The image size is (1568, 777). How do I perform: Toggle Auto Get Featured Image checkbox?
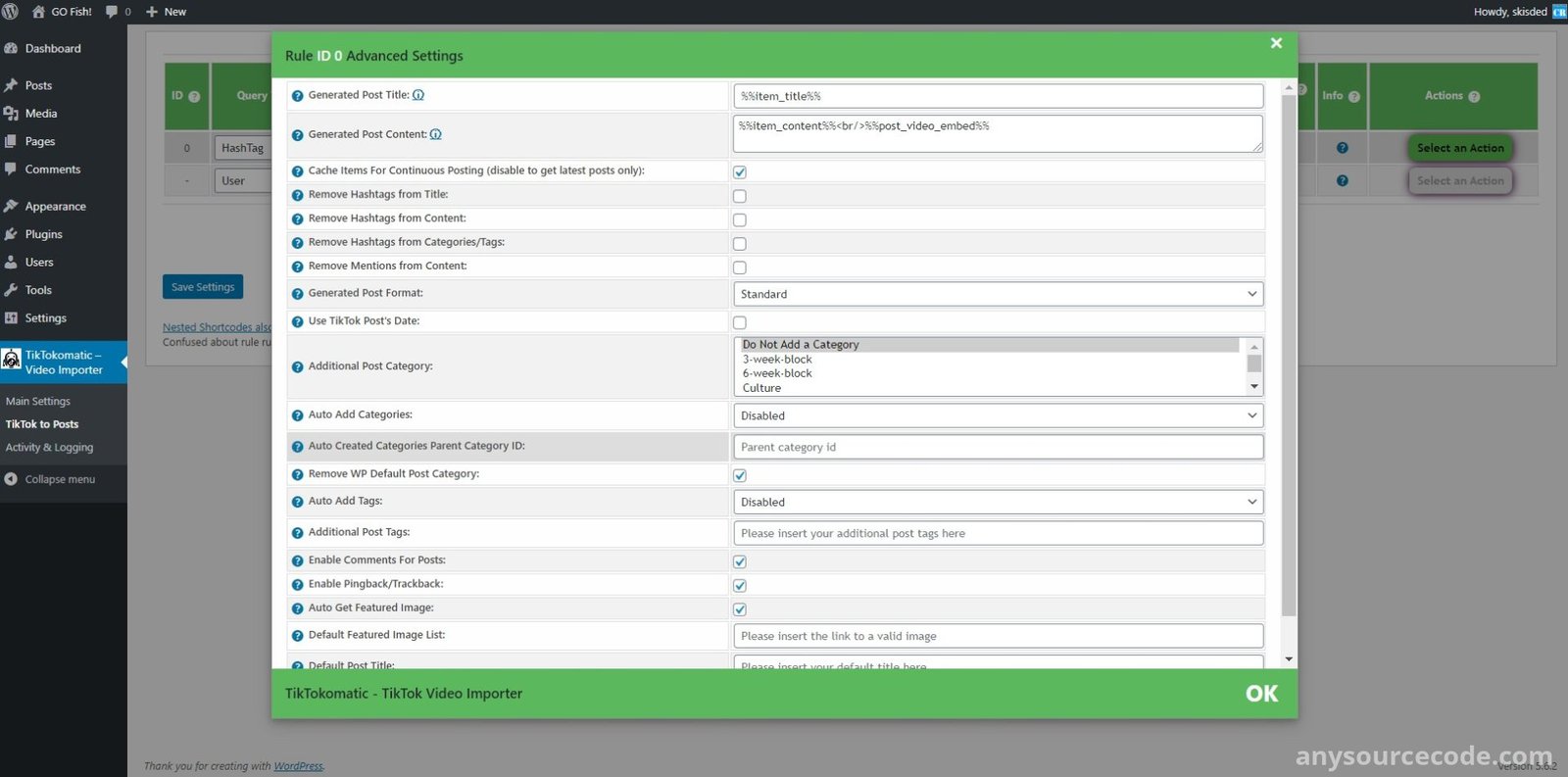pos(740,609)
